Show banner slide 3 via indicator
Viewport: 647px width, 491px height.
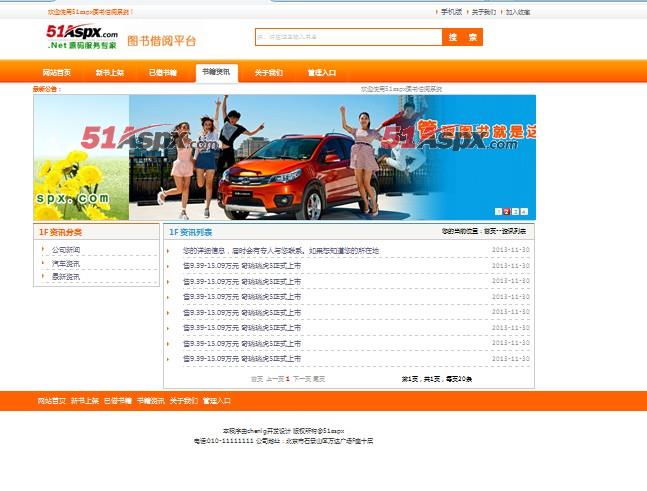(515, 212)
